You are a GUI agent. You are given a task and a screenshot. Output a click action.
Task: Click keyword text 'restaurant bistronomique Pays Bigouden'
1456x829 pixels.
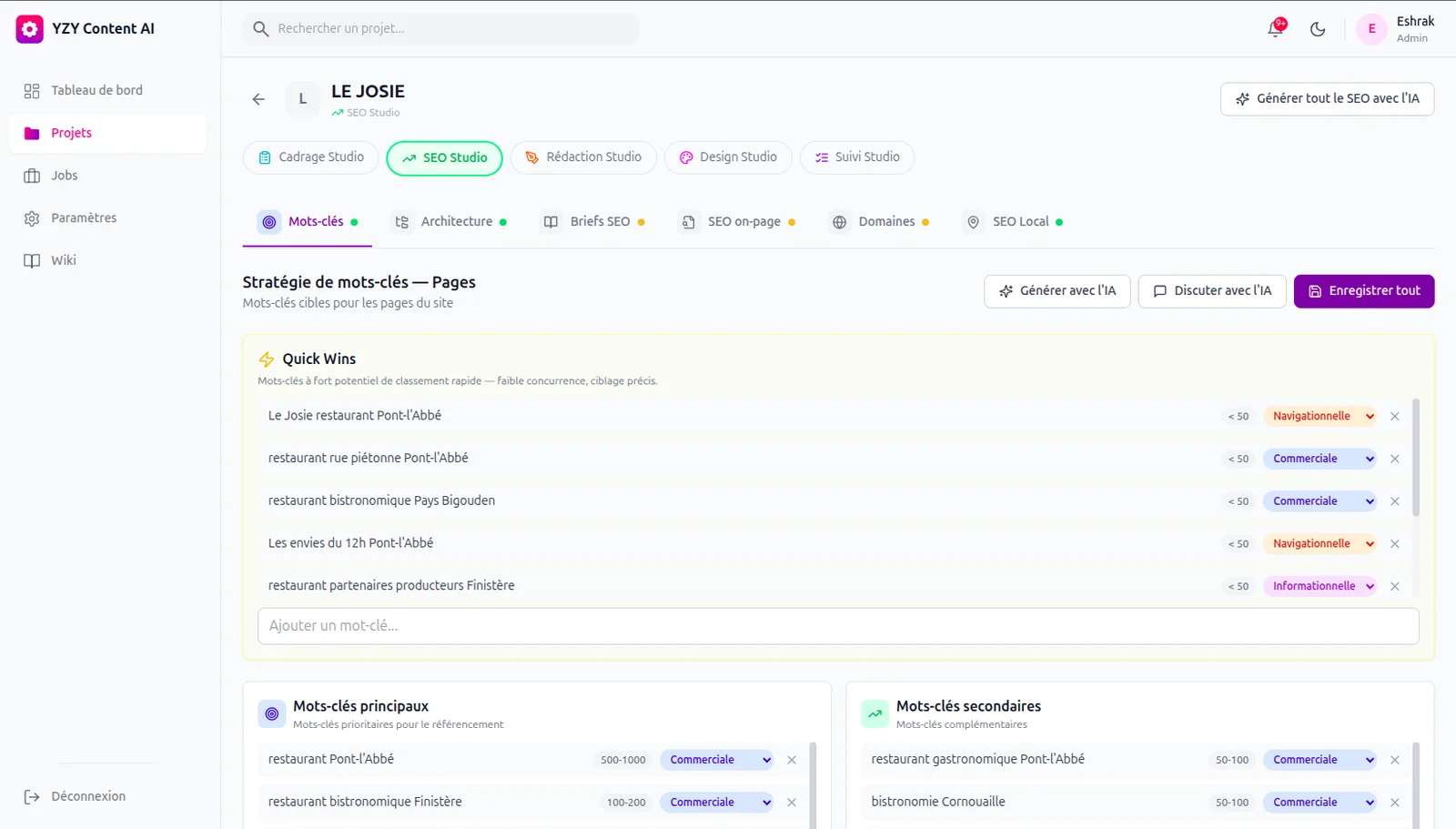click(x=381, y=501)
